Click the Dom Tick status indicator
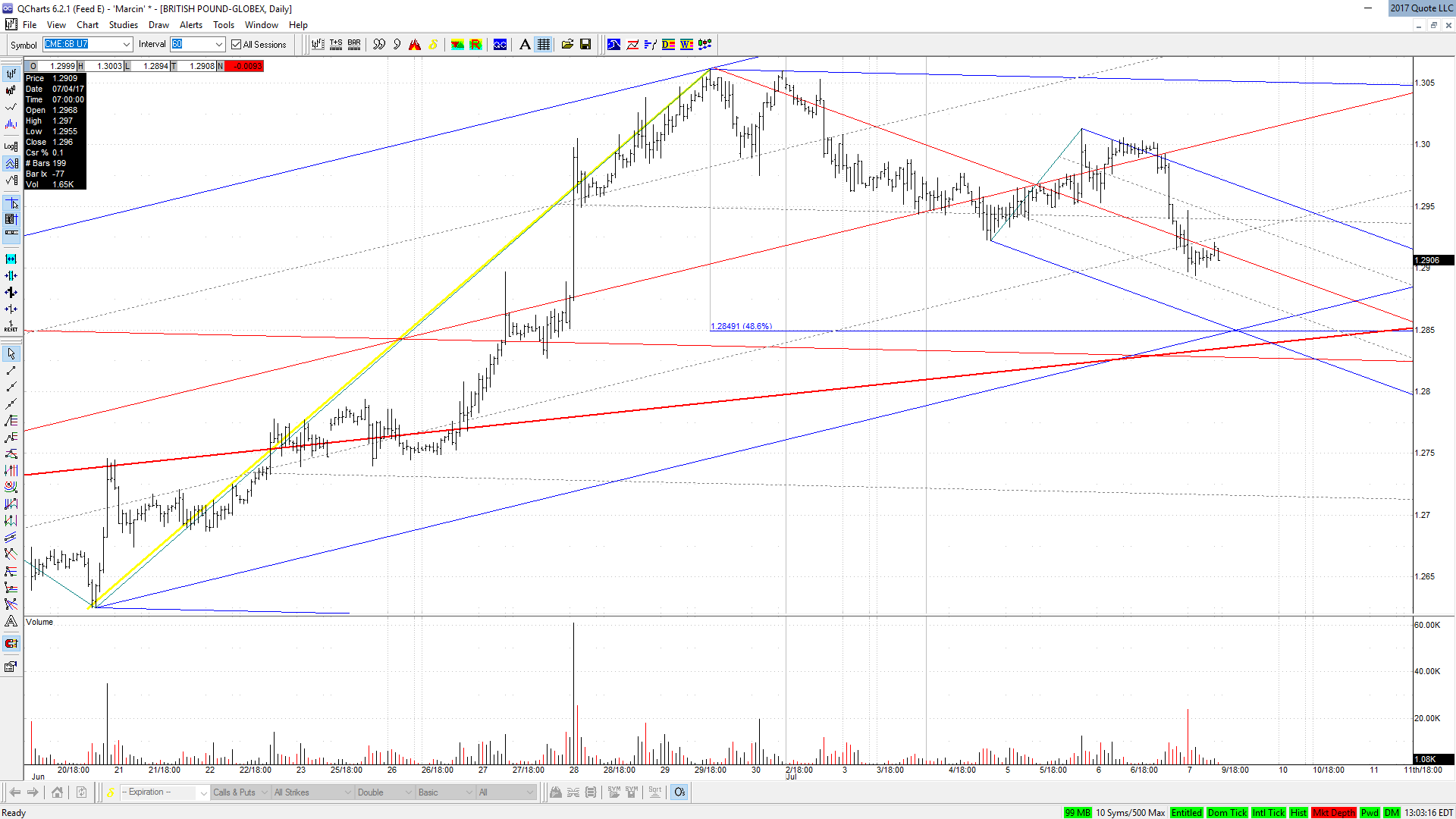Screen dimensions: 1456x819 (x=1227, y=813)
